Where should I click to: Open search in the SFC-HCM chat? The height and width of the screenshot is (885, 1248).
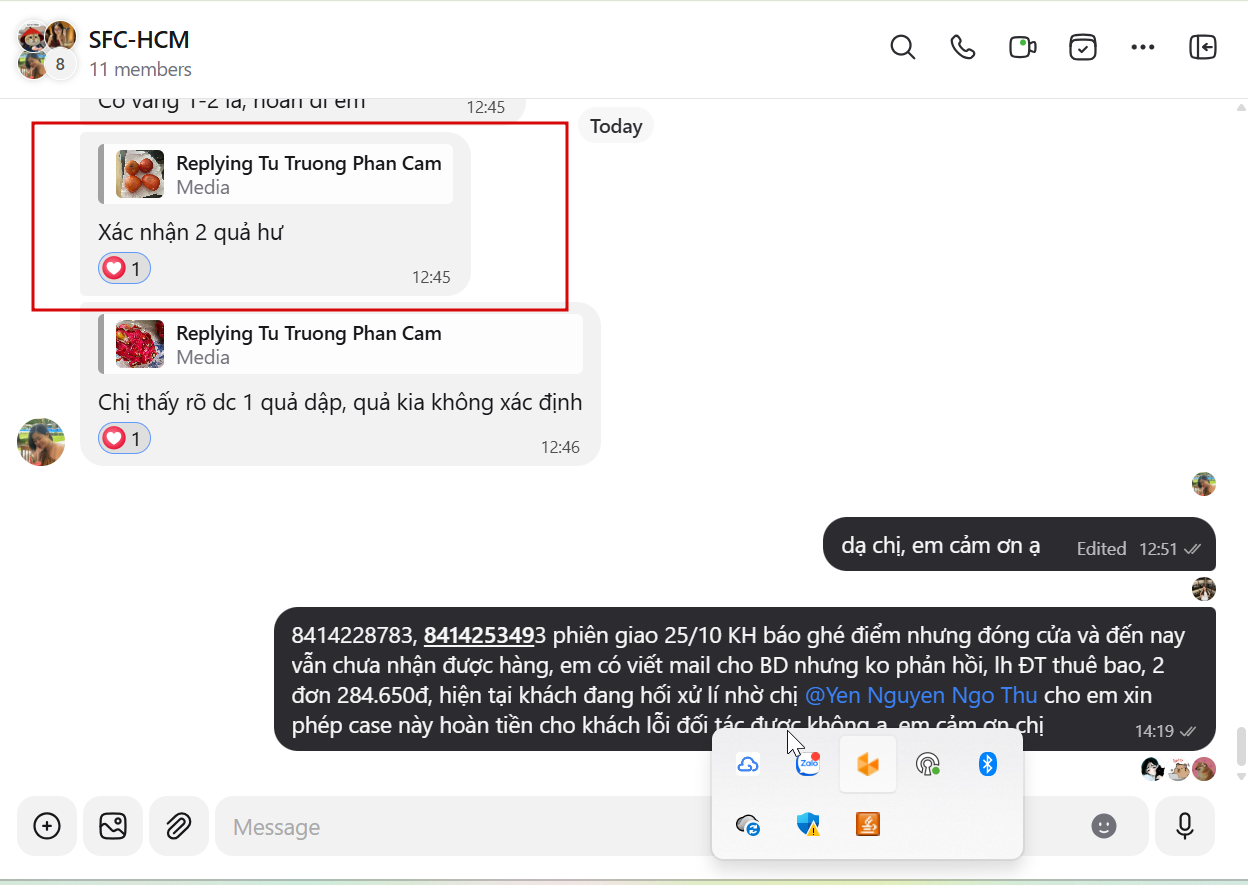click(903, 47)
